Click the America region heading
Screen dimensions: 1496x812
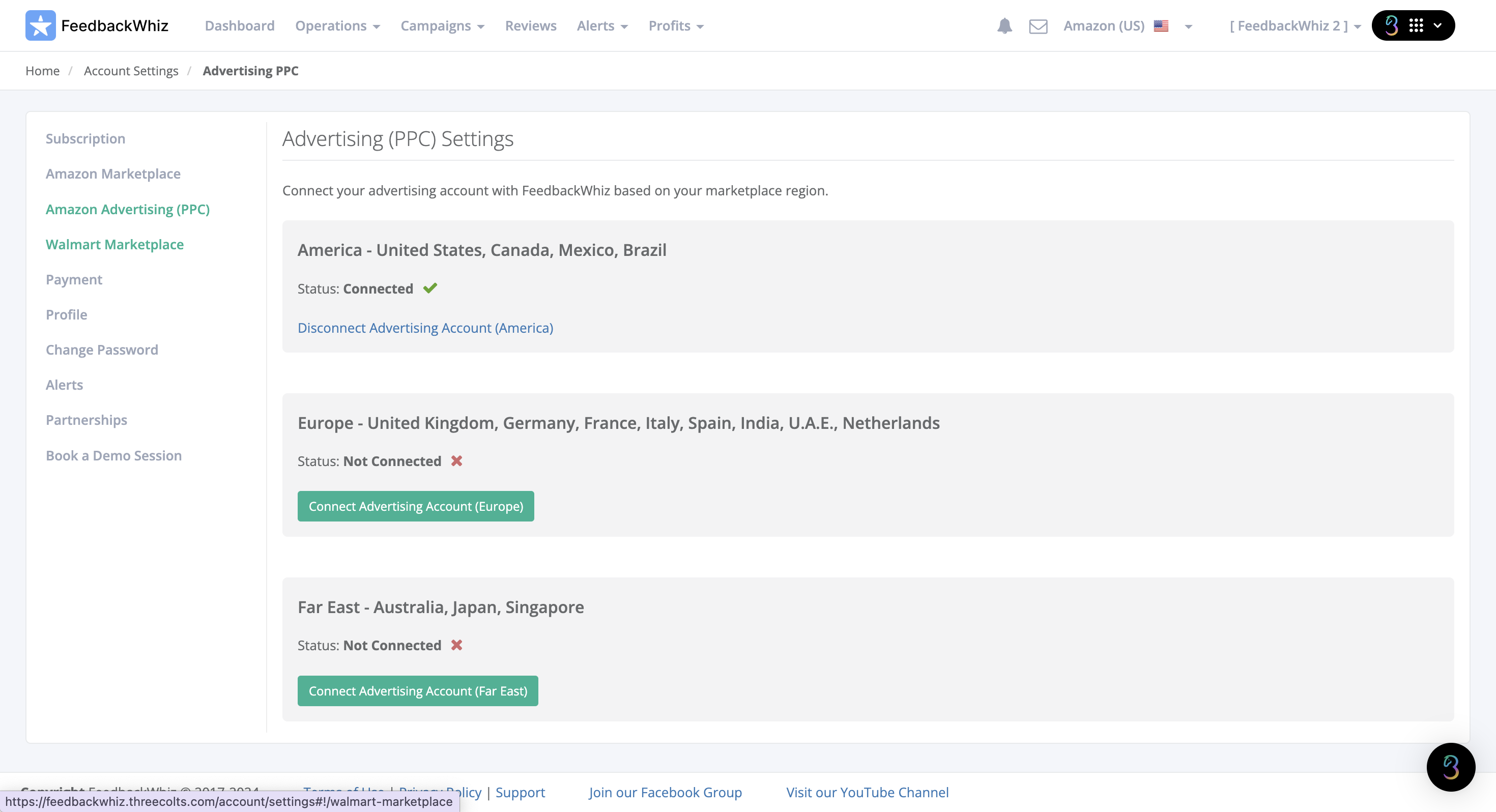481,250
